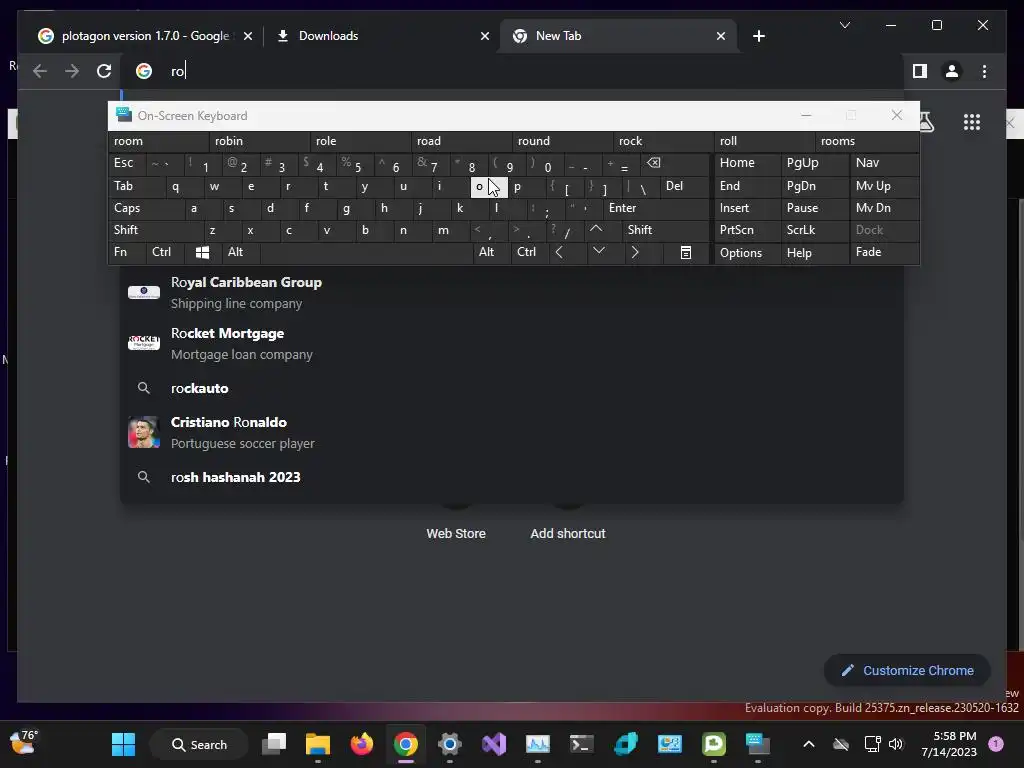The image size is (1024, 768).
Task: Open the Chrome profile icon
Action: tap(952, 71)
